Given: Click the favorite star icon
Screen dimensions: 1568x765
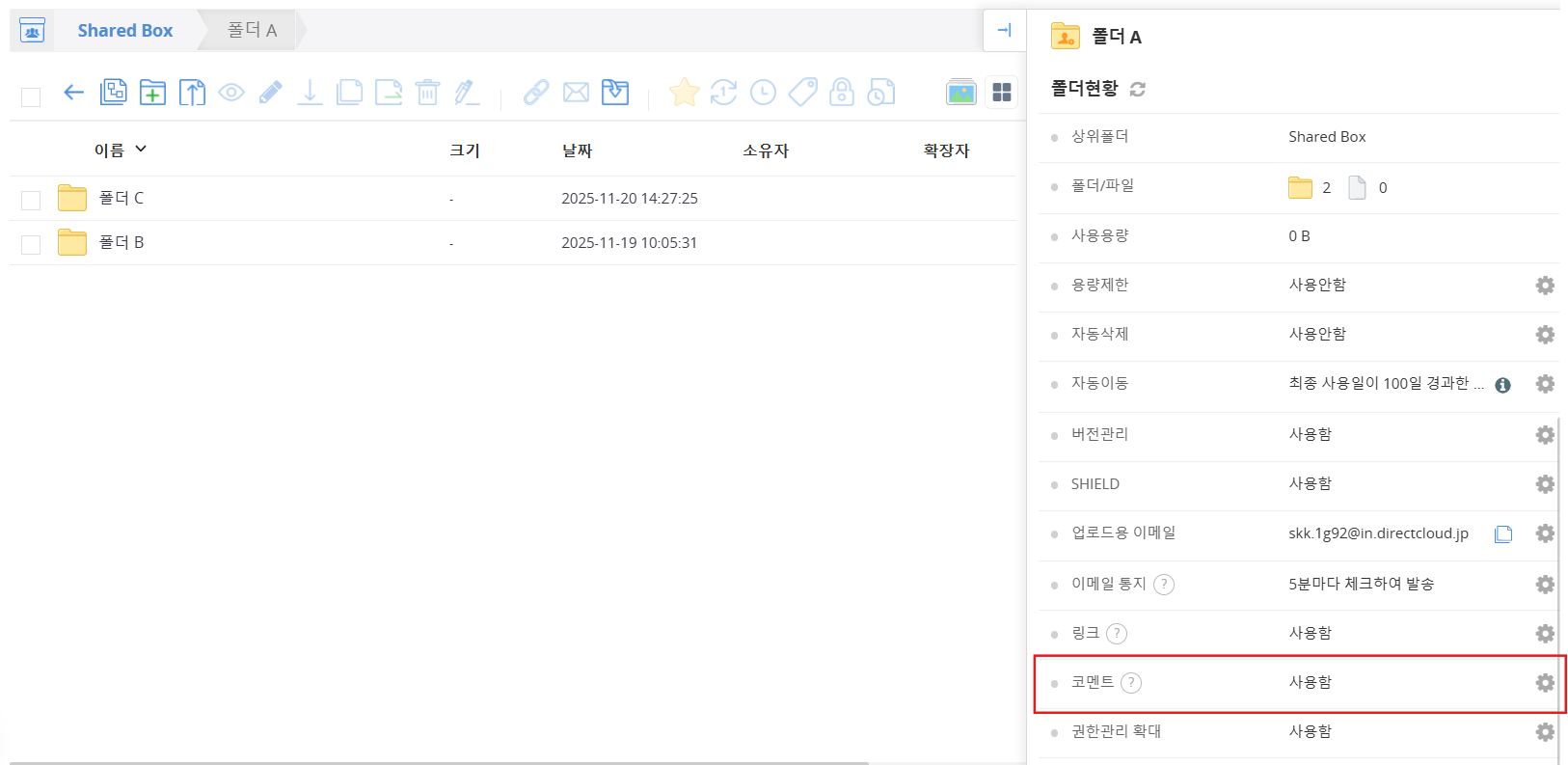Looking at the screenshot, I should [x=684, y=93].
